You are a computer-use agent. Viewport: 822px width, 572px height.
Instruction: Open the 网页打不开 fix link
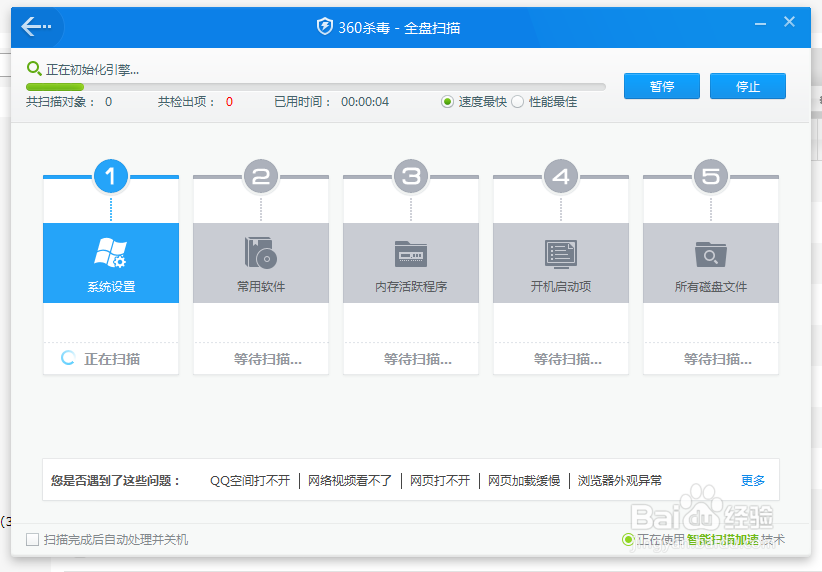[x=440, y=480]
